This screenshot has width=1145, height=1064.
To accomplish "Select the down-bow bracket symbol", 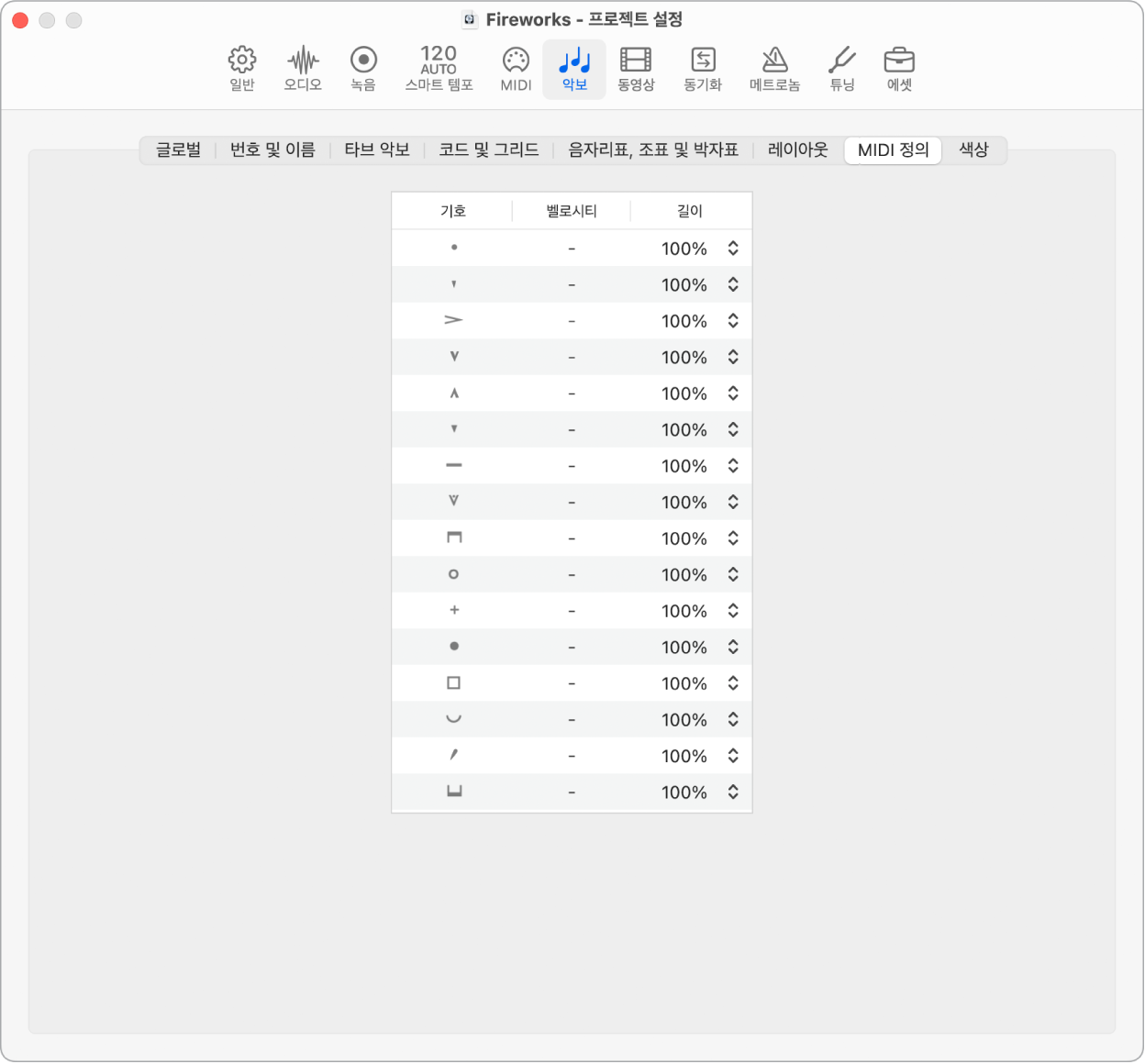I will coord(453,538).
